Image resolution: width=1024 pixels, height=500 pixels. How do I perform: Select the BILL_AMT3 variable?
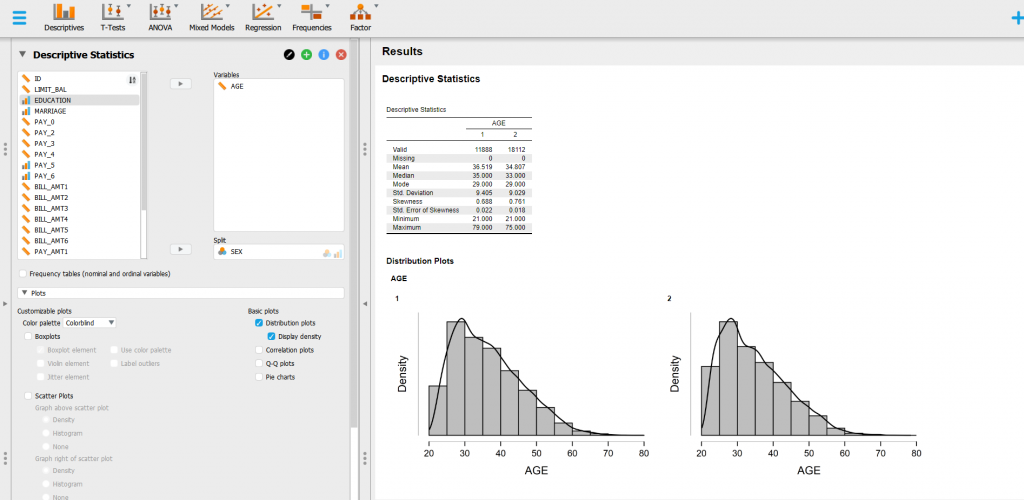pos(79,208)
